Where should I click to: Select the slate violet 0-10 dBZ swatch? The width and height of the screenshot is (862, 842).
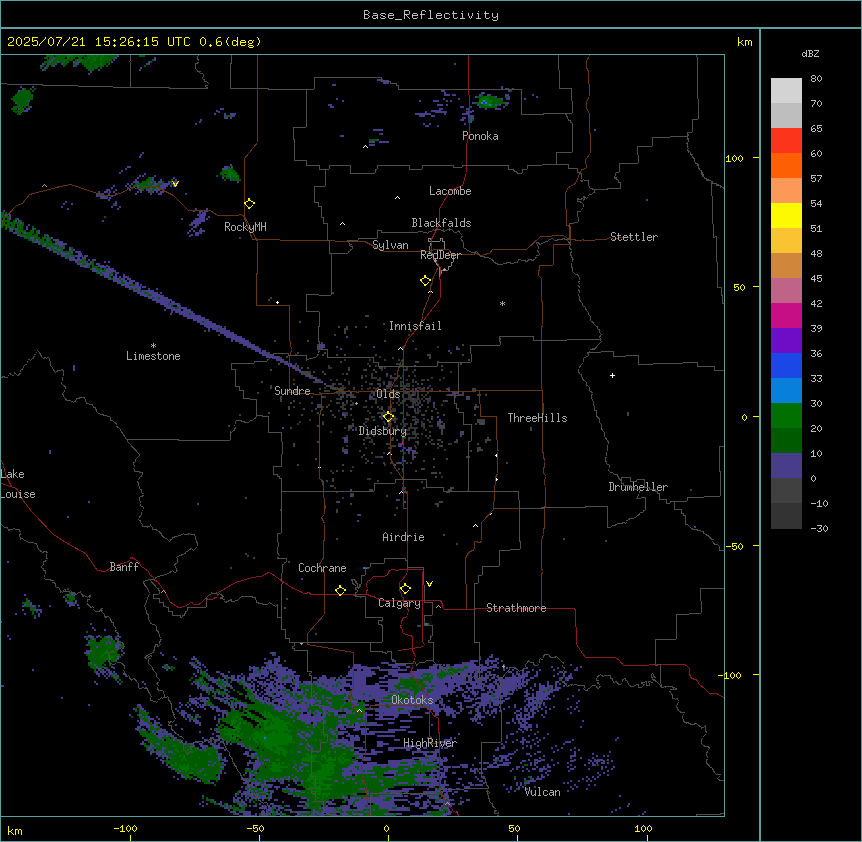coord(786,466)
